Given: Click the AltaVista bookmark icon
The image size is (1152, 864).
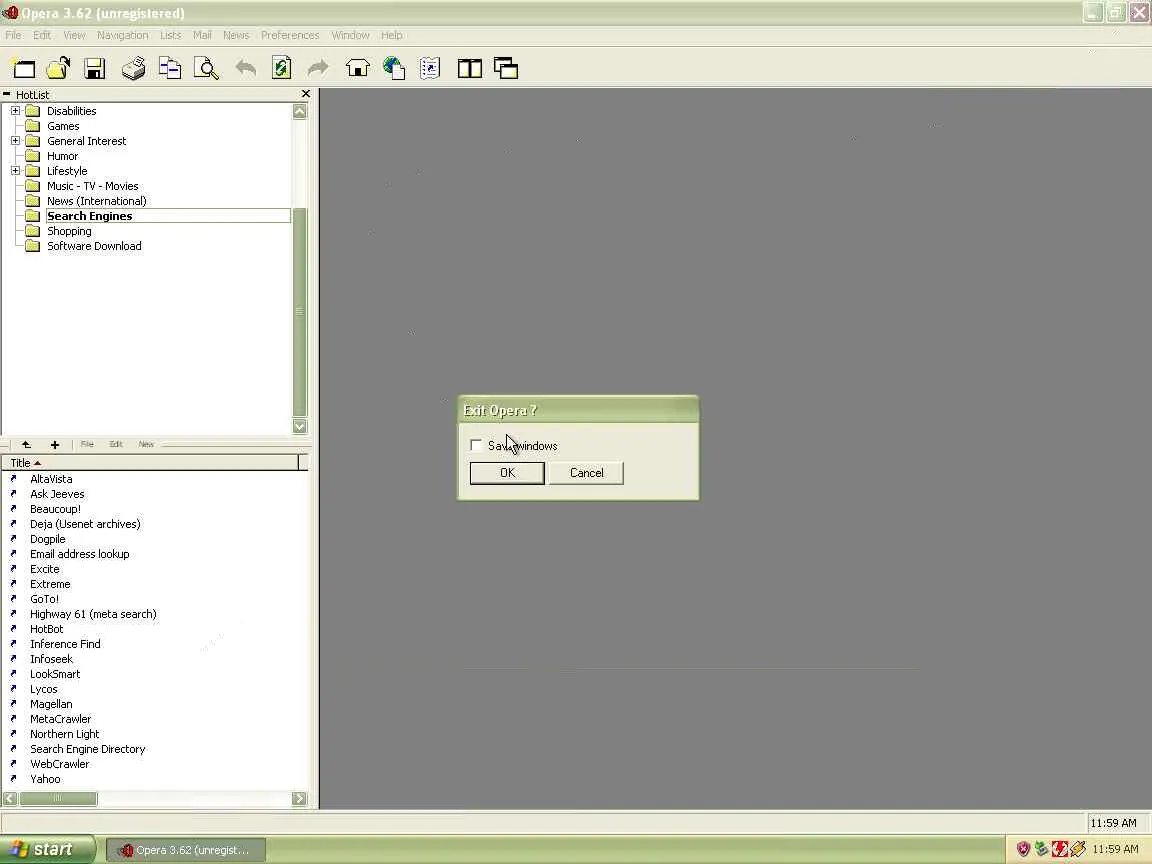Looking at the screenshot, I should 13,479.
